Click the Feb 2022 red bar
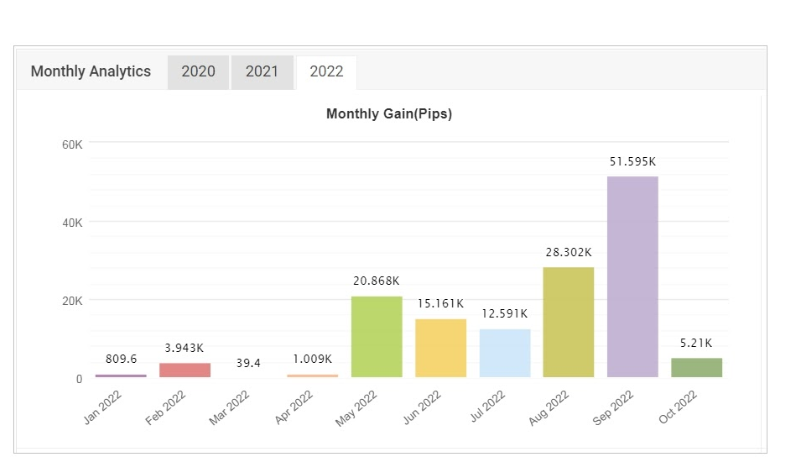787x471 pixels. [185, 370]
